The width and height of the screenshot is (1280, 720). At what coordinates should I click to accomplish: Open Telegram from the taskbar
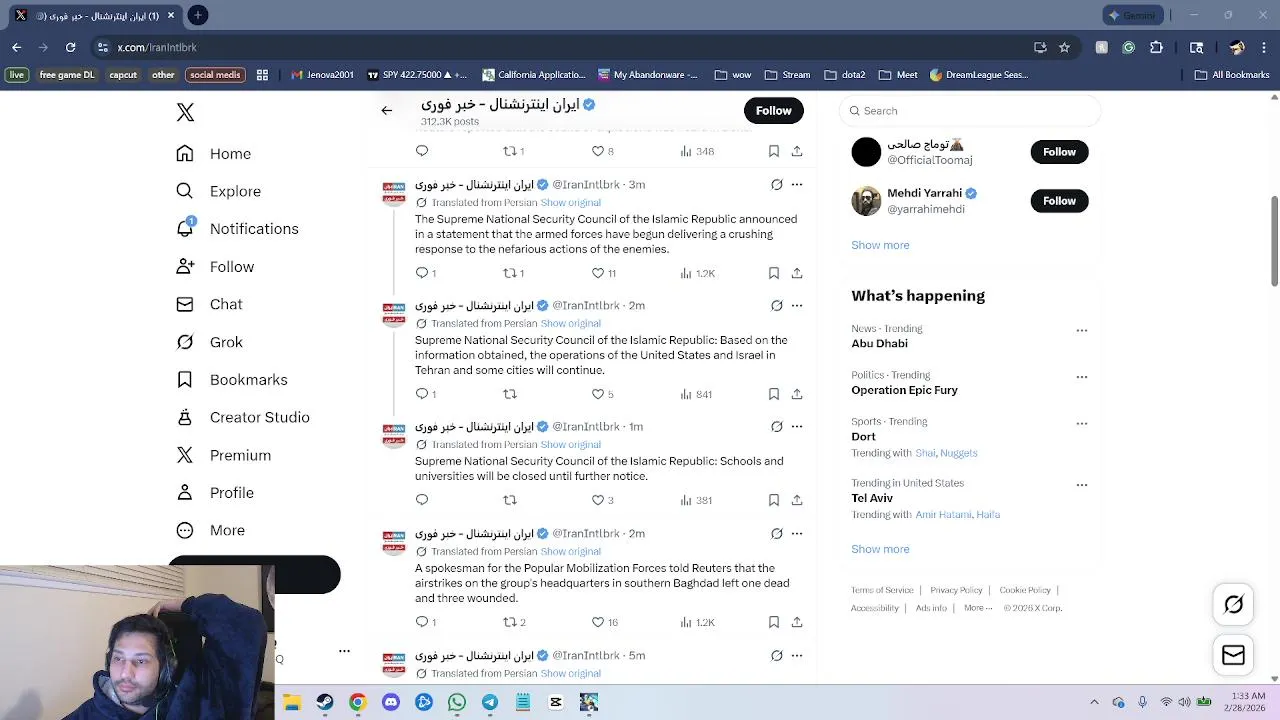click(490, 702)
